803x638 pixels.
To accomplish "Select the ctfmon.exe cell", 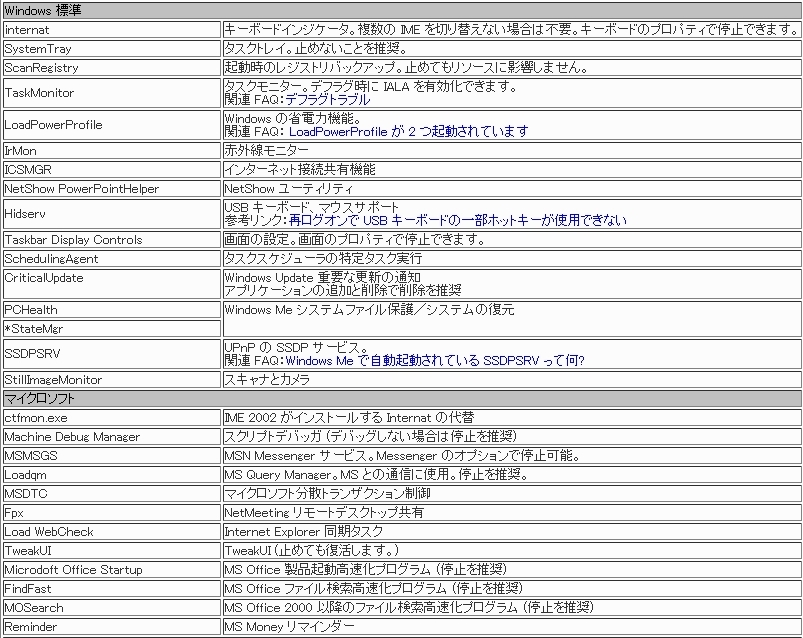I will coord(112,418).
